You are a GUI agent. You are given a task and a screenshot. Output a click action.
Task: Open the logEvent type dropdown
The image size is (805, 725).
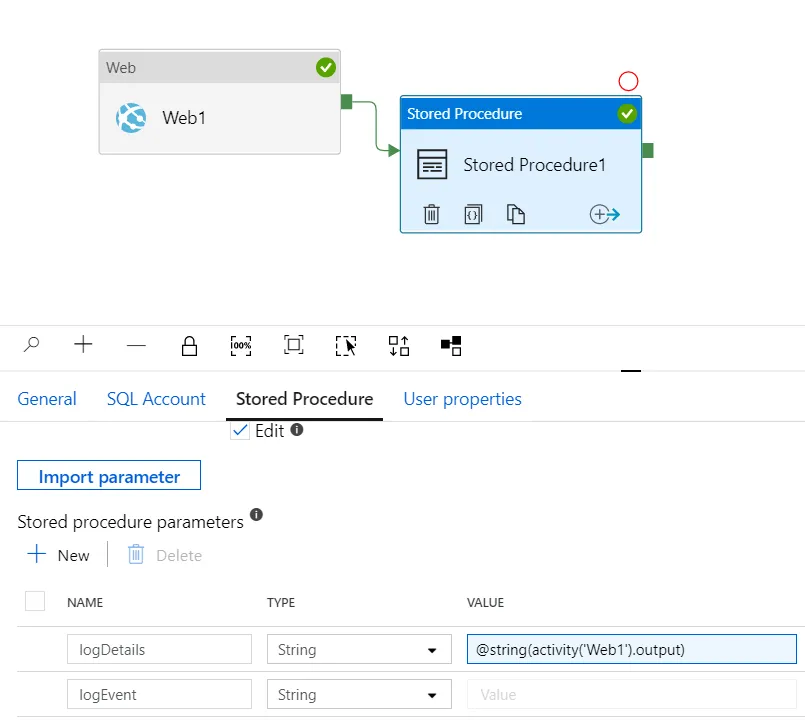[x=359, y=694]
